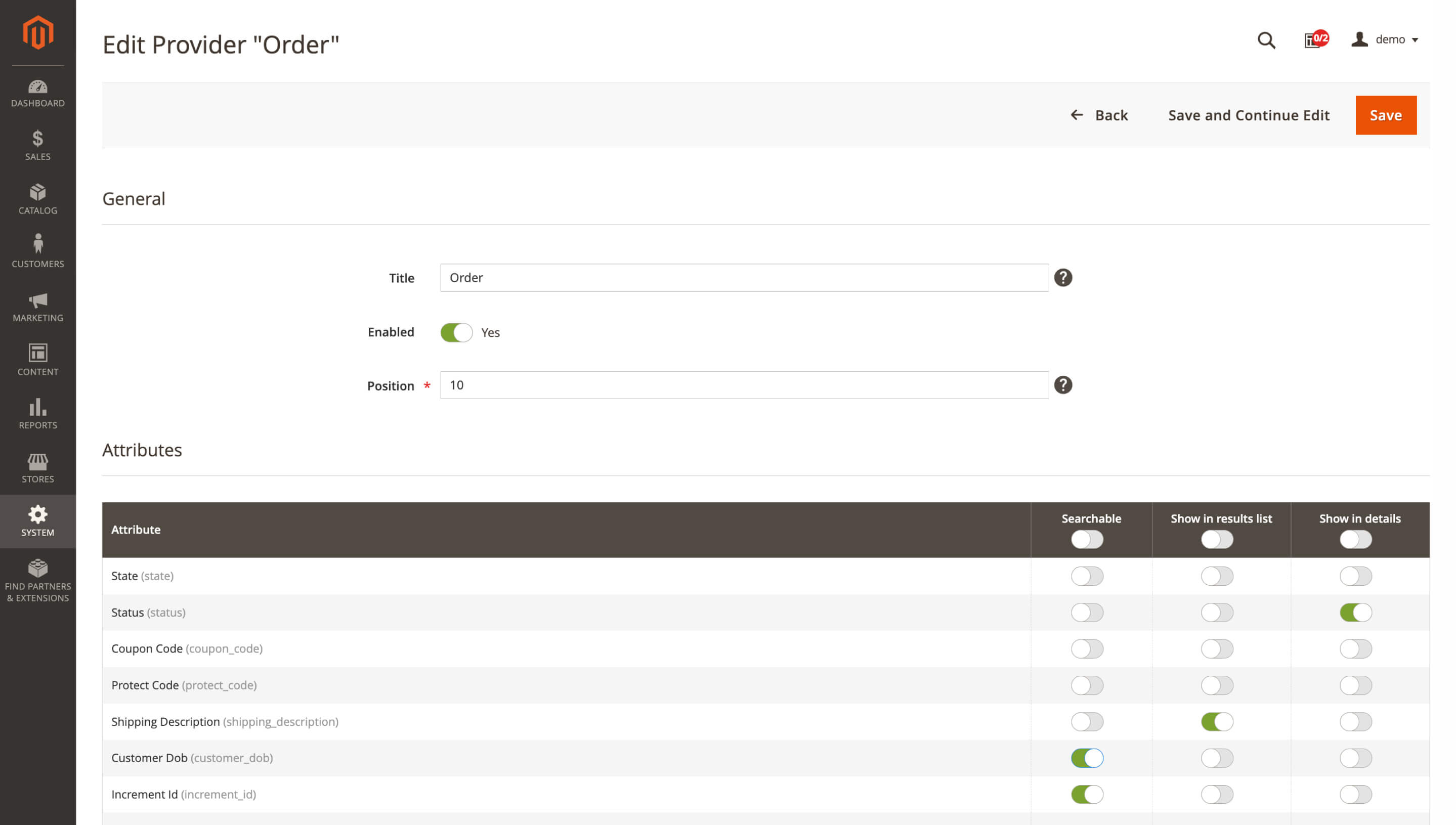Toggle the header Show in results list switch
Image resolution: width=1456 pixels, height=825 pixels.
(x=1217, y=539)
